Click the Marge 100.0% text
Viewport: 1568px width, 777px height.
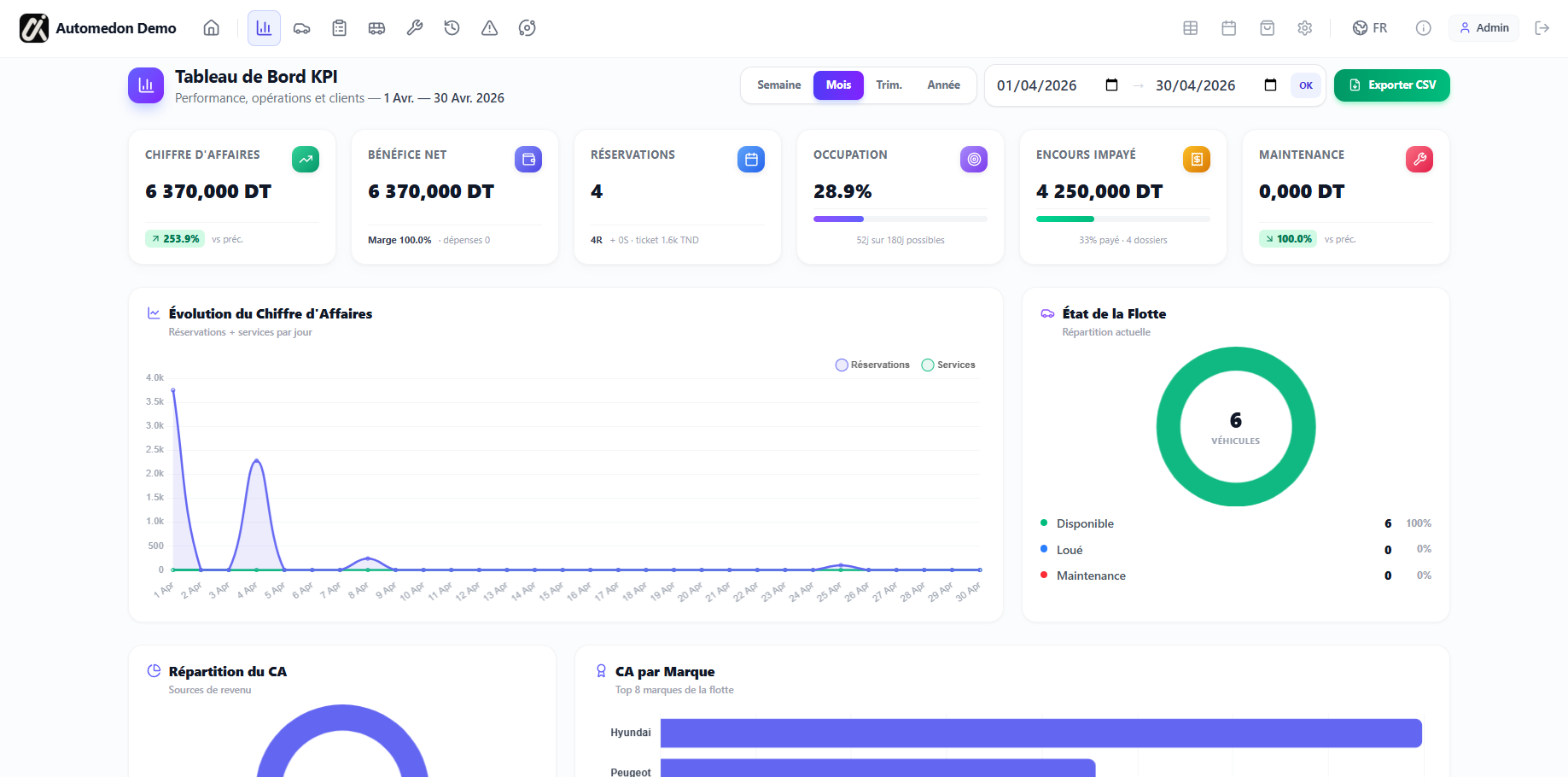pos(399,240)
